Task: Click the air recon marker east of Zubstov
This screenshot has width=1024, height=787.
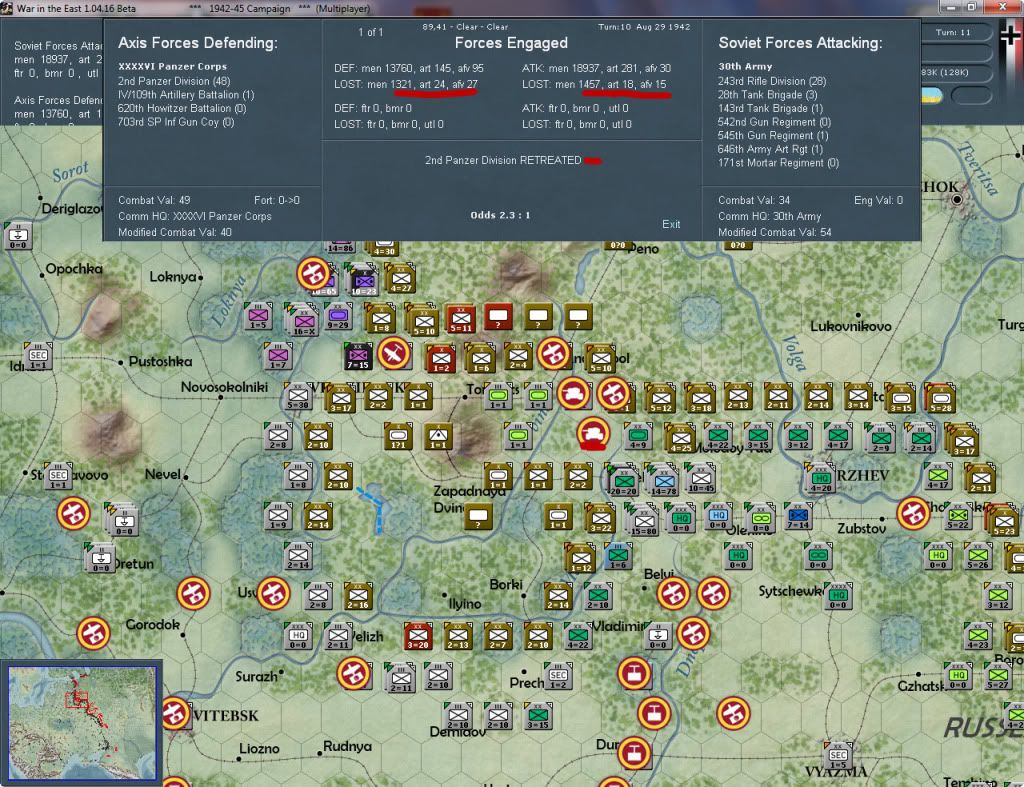Action: click(x=913, y=513)
